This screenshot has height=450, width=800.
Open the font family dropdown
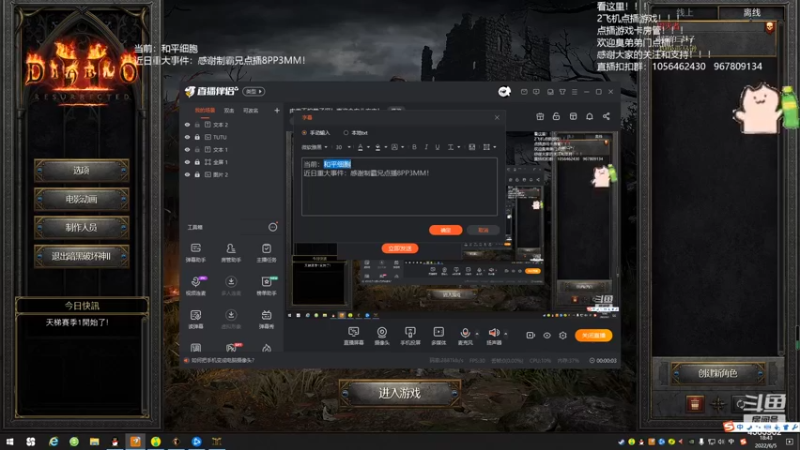point(314,147)
